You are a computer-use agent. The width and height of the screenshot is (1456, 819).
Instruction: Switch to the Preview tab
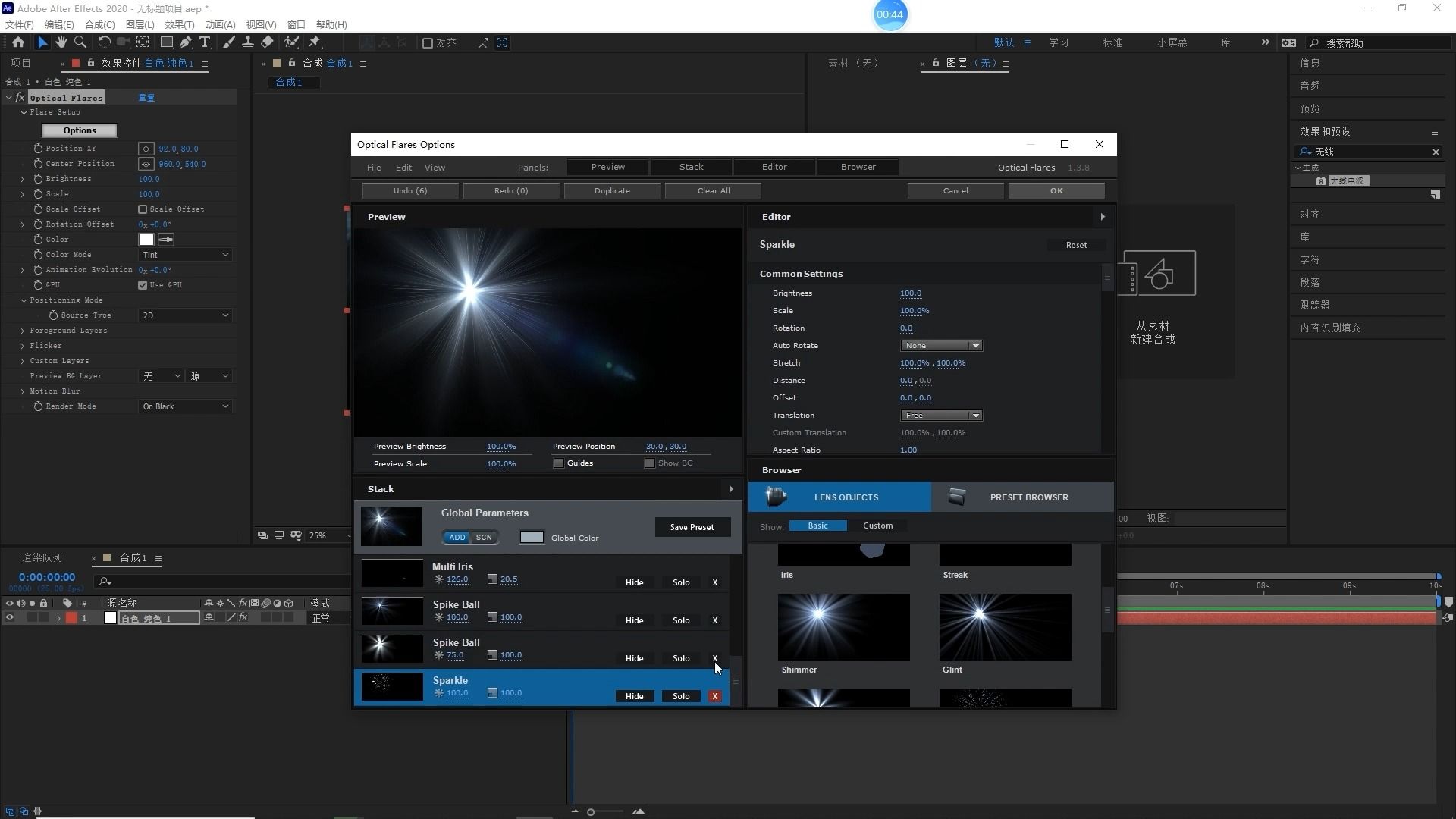click(x=608, y=167)
